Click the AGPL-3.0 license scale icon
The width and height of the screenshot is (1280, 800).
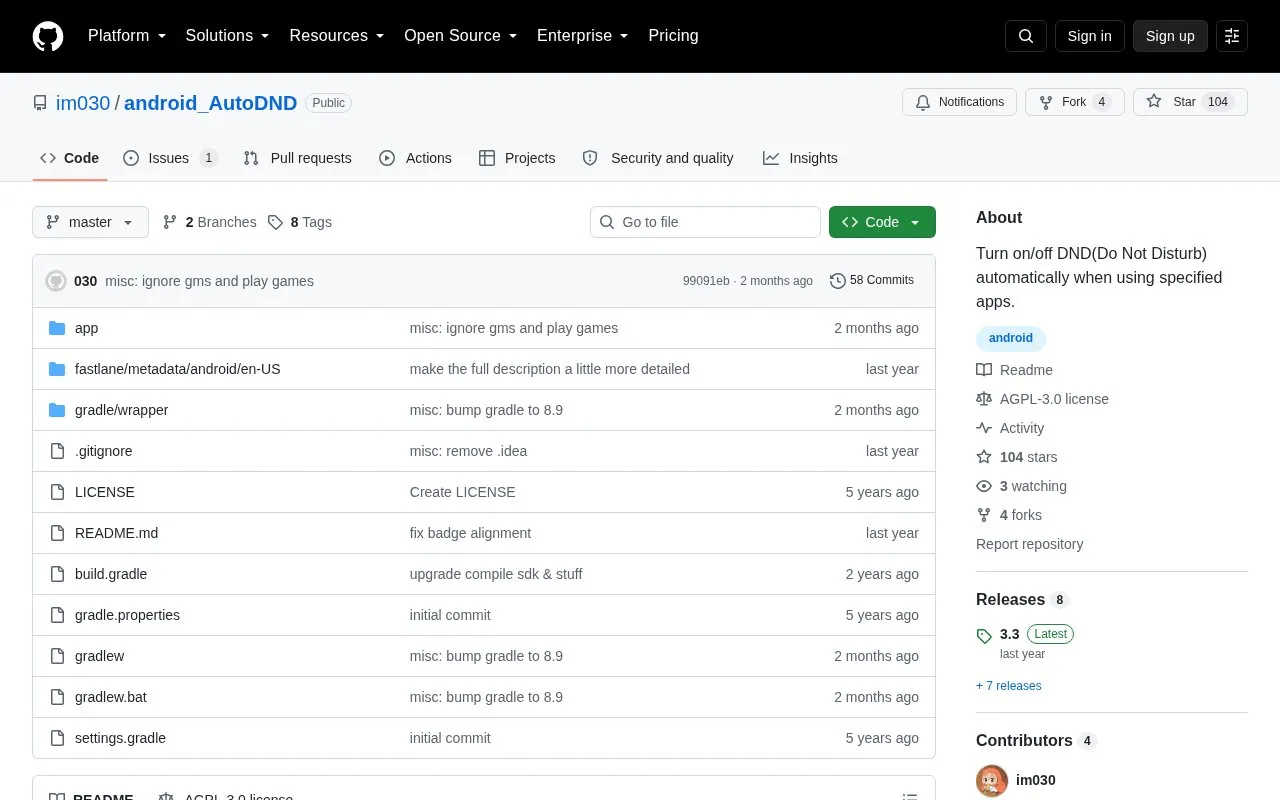click(x=984, y=399)
